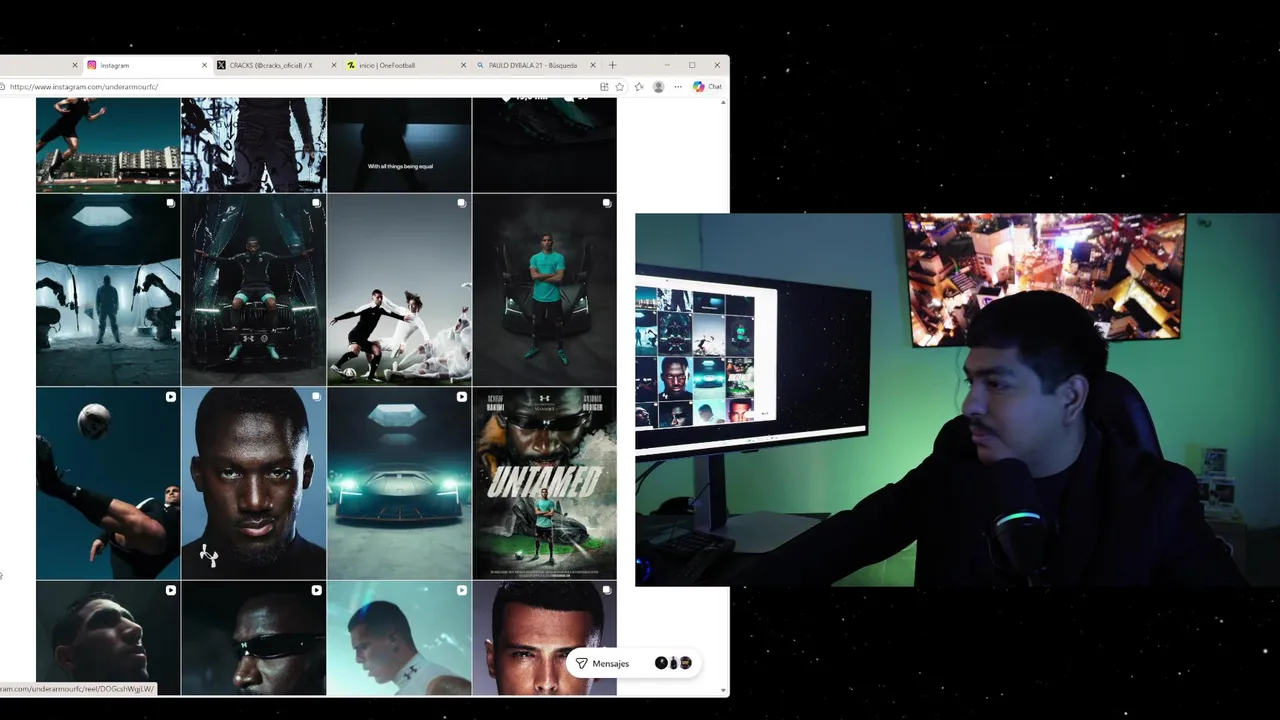This screenshot has height=720, width=1280.
Task: Close the PAULO DYBALA 21 tab
Action: click(x=593, y=65)
